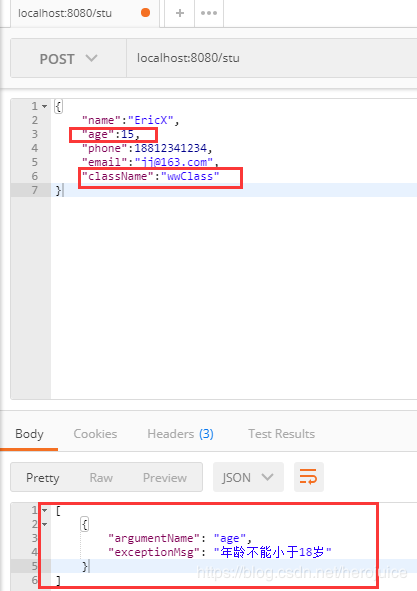Click "argumentName": "age" in response
The width and height of the screenshot is (417, 591).
180,538
